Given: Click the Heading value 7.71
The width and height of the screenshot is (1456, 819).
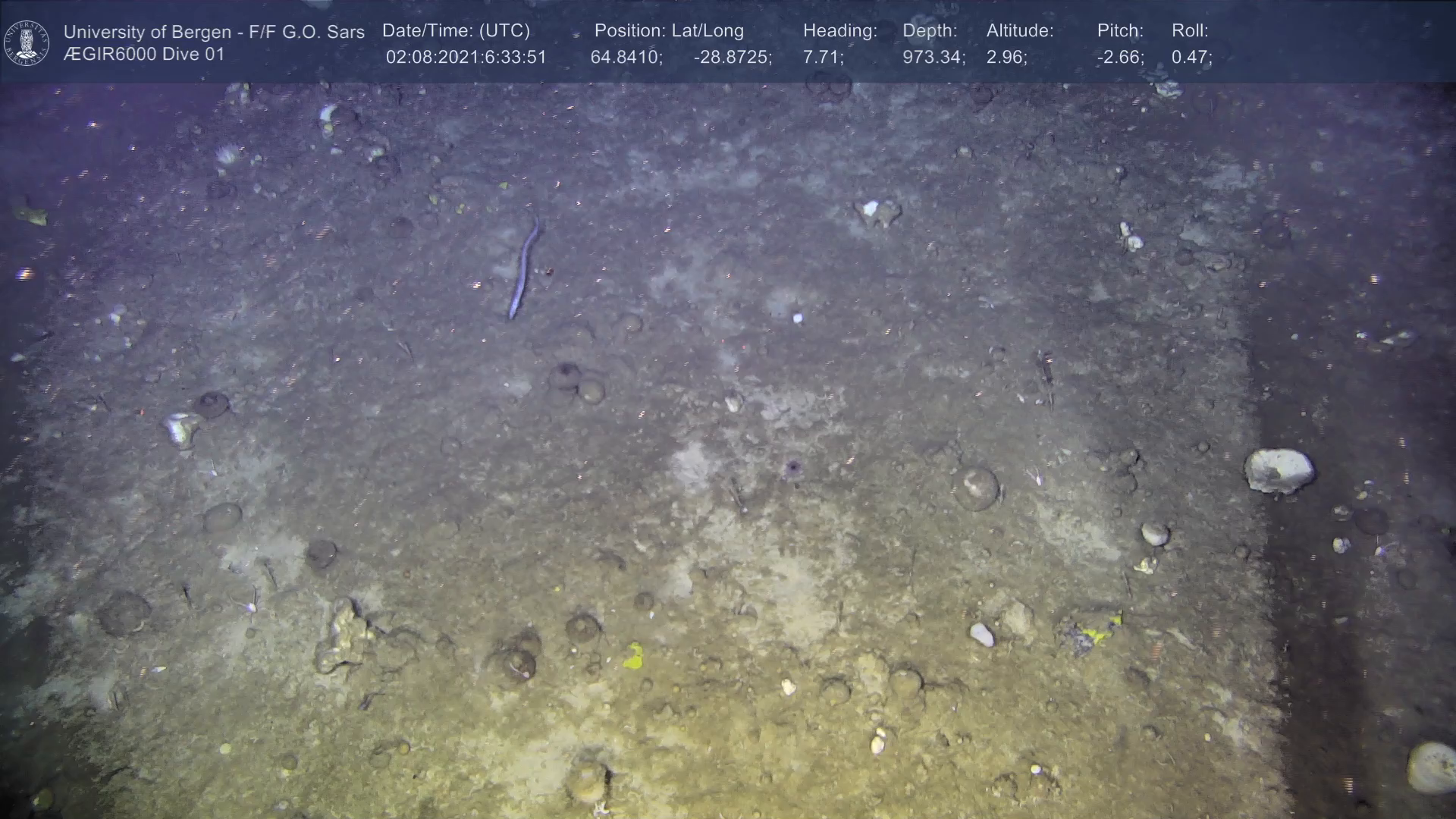Looking at the screenshot, I should pyautogui.click(x=823, y=58).
